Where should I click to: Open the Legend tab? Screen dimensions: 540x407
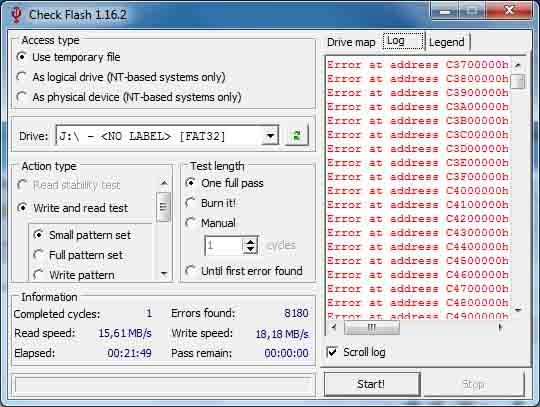(x=447, y=42)
